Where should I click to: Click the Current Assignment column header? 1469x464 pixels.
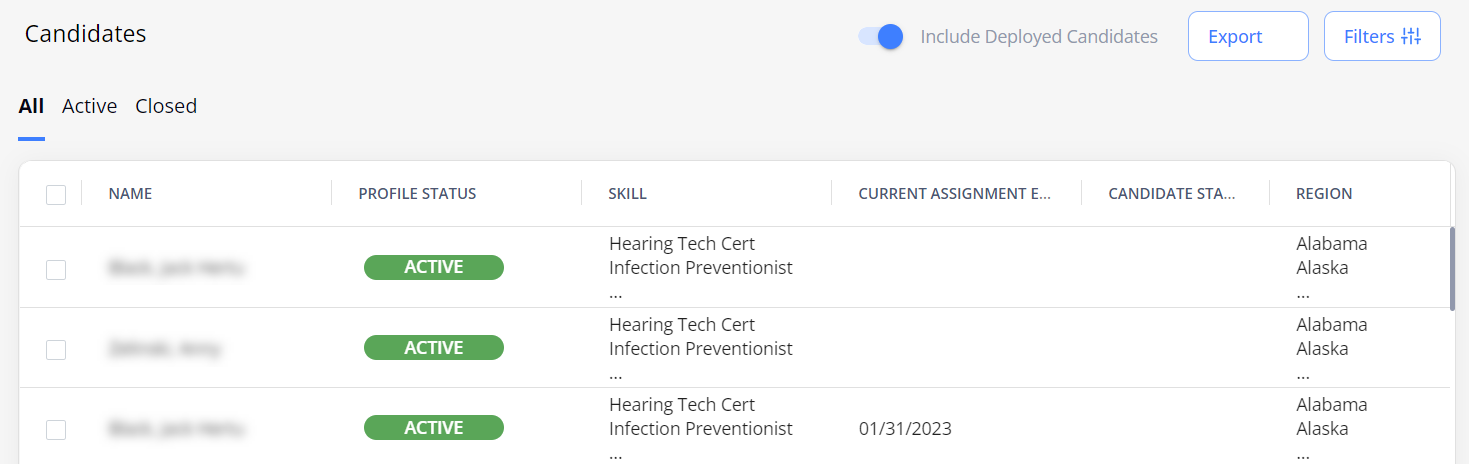pos(955,194)
